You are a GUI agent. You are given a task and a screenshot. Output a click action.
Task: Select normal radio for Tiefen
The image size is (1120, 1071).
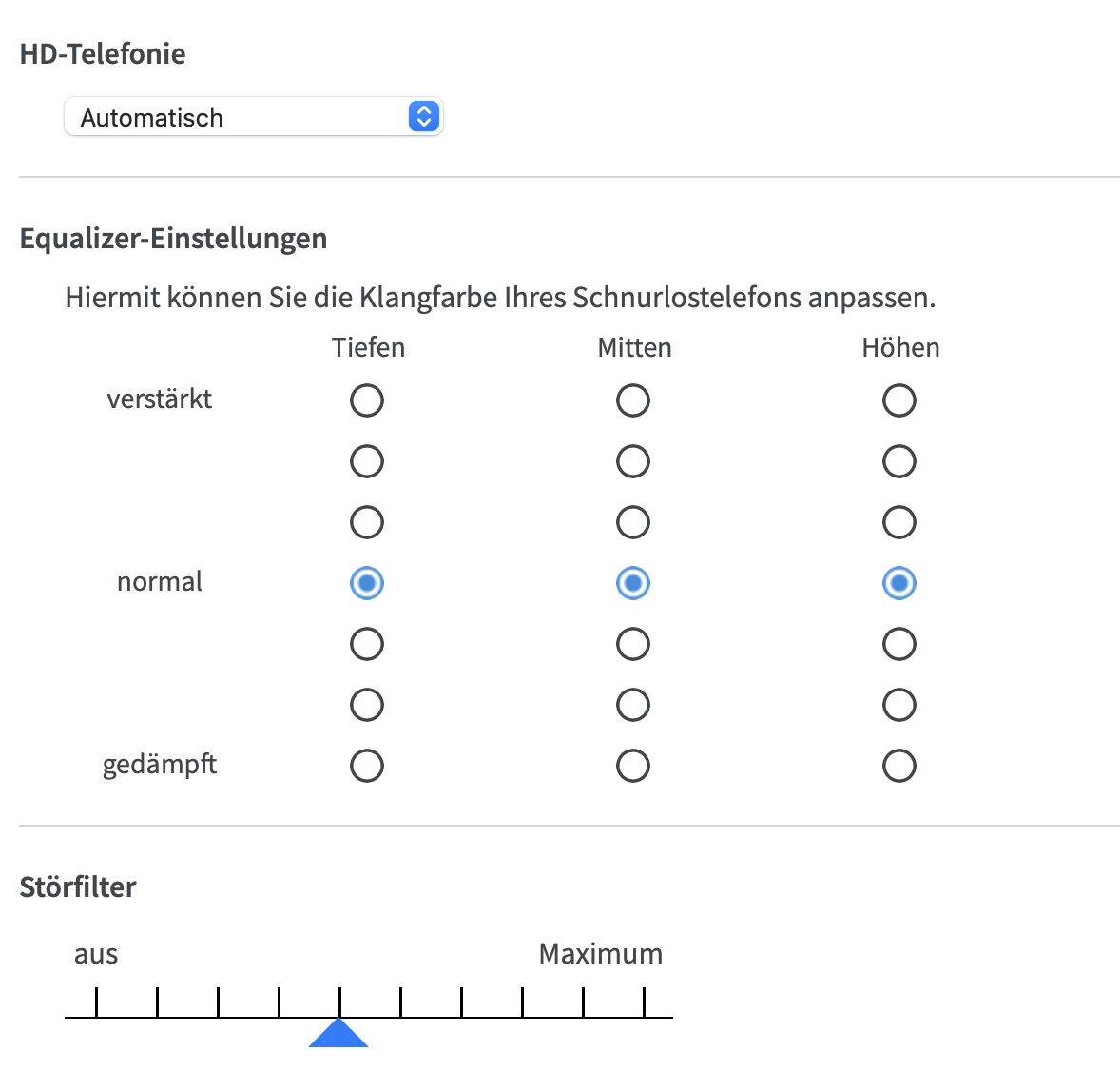pos(367,583)
